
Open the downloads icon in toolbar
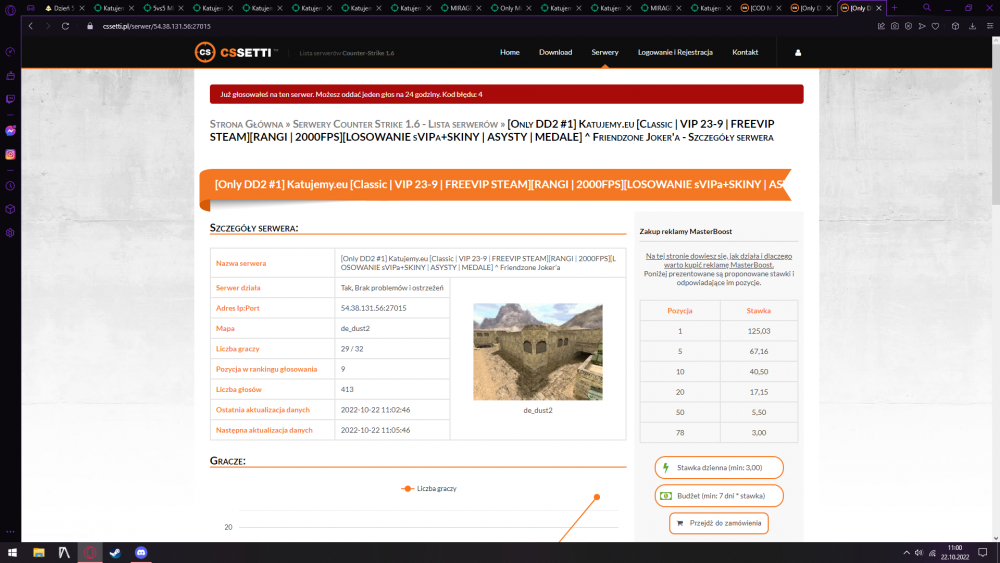[973, 26]
